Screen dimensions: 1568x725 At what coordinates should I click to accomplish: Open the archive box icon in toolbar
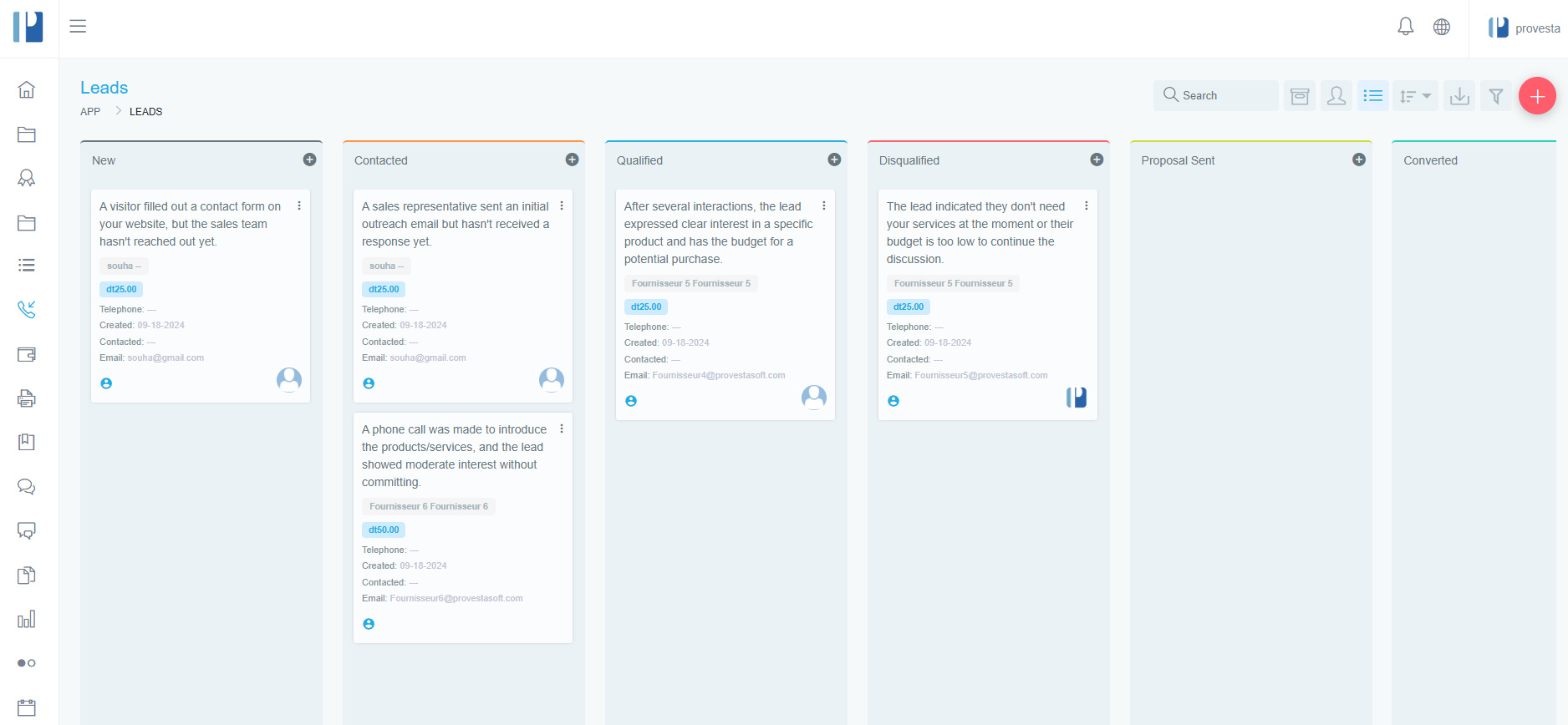(1300, 96)
